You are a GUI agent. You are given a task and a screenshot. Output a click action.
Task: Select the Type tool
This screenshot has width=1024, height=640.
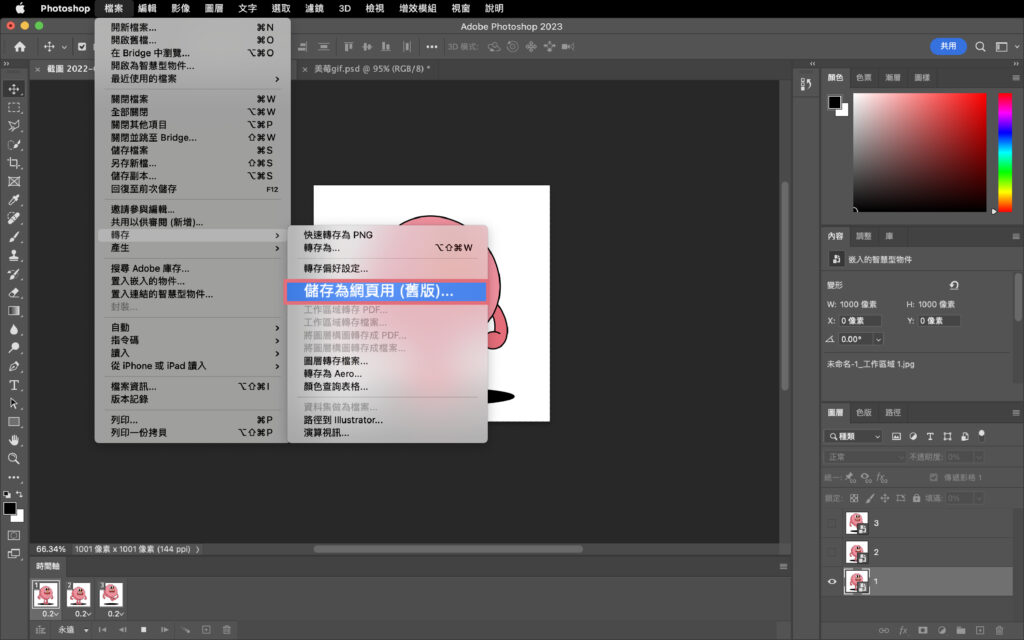(x=14, y=385)
